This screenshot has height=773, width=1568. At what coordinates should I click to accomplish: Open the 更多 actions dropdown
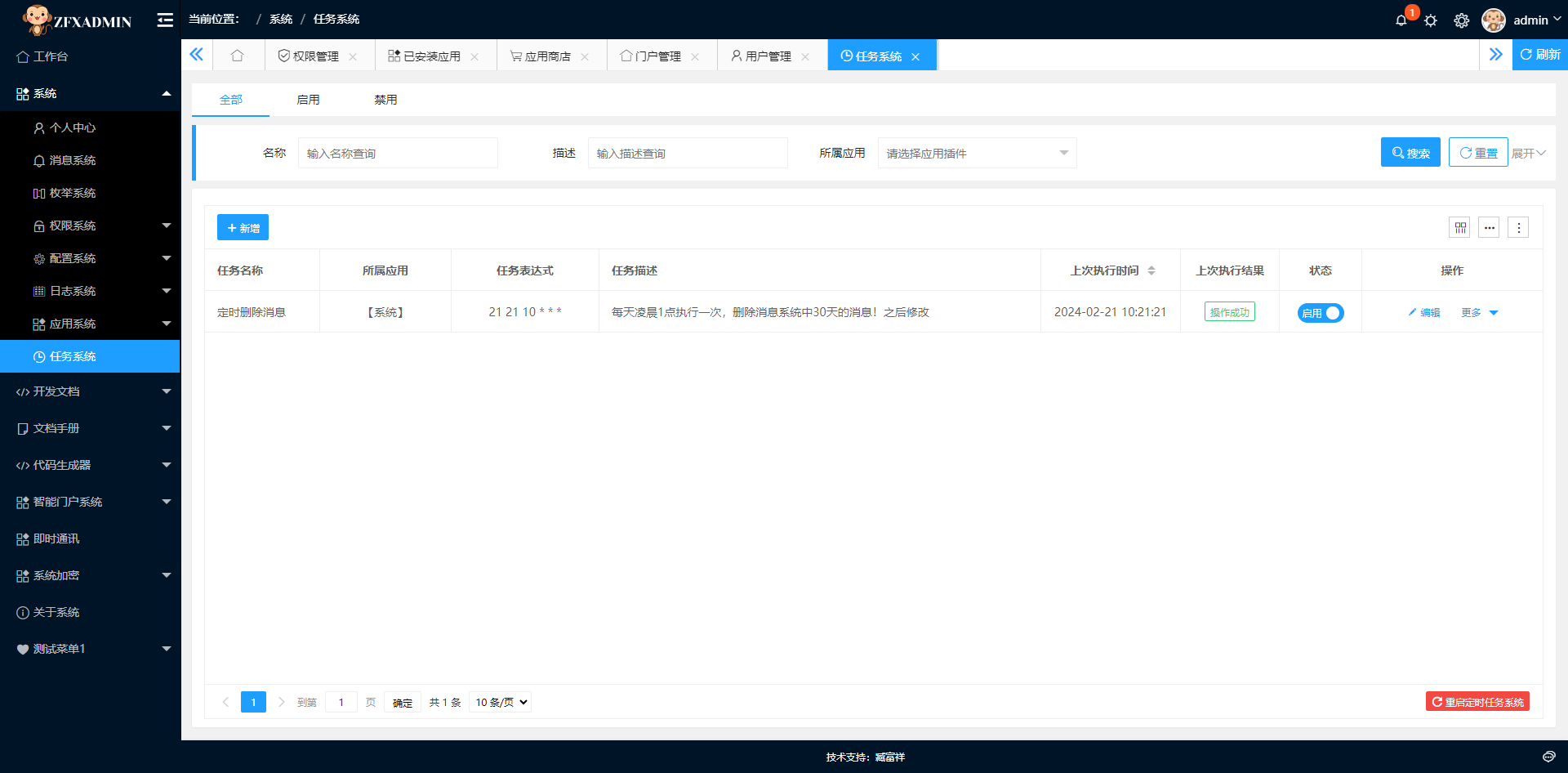1479,313
